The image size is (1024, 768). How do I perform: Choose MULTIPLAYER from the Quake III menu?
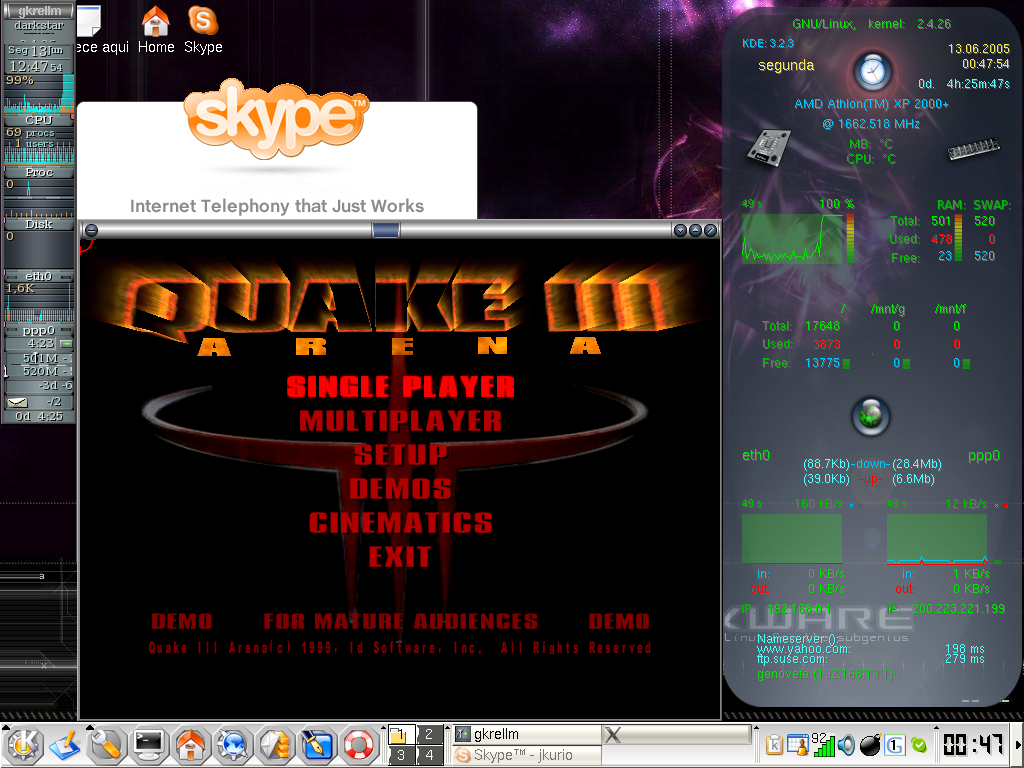(x=400, y=420)
